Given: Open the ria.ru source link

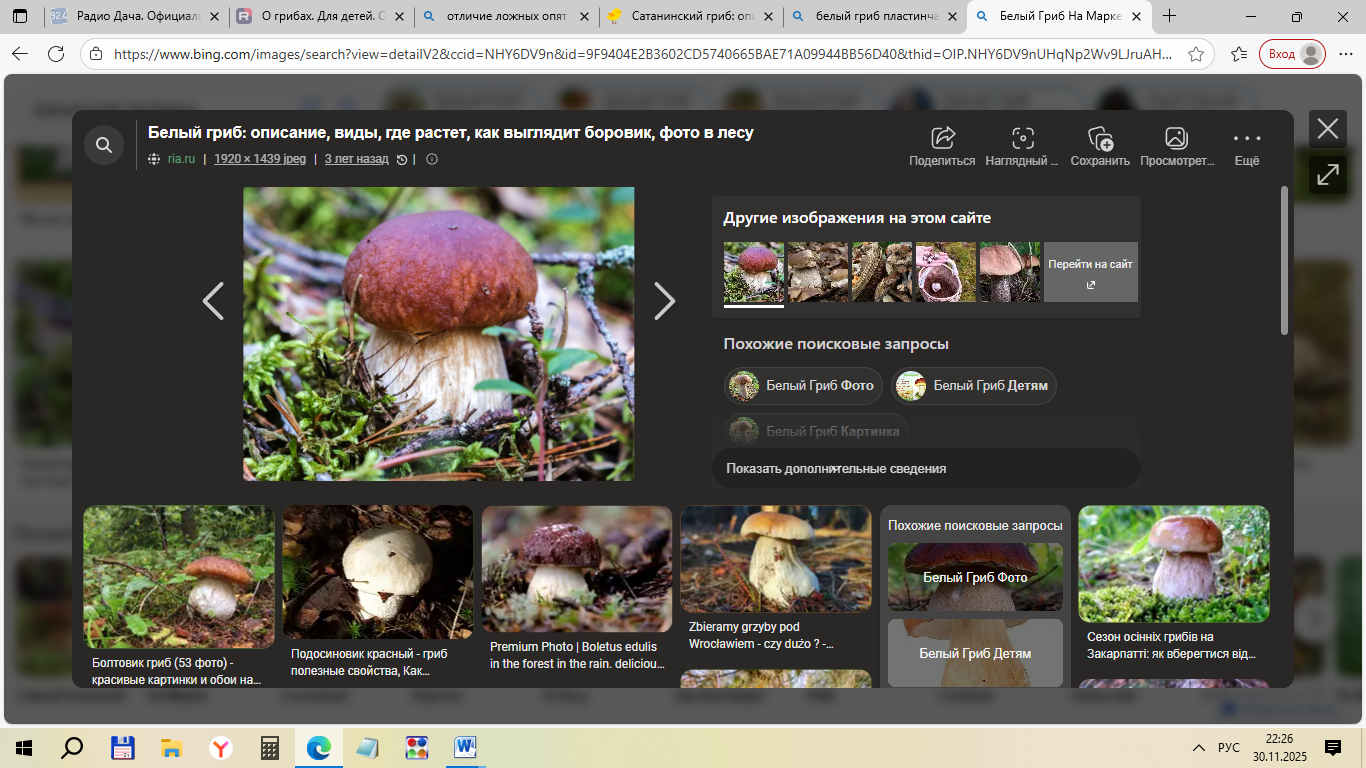Looking at the screenshot, I should (181, 159).
